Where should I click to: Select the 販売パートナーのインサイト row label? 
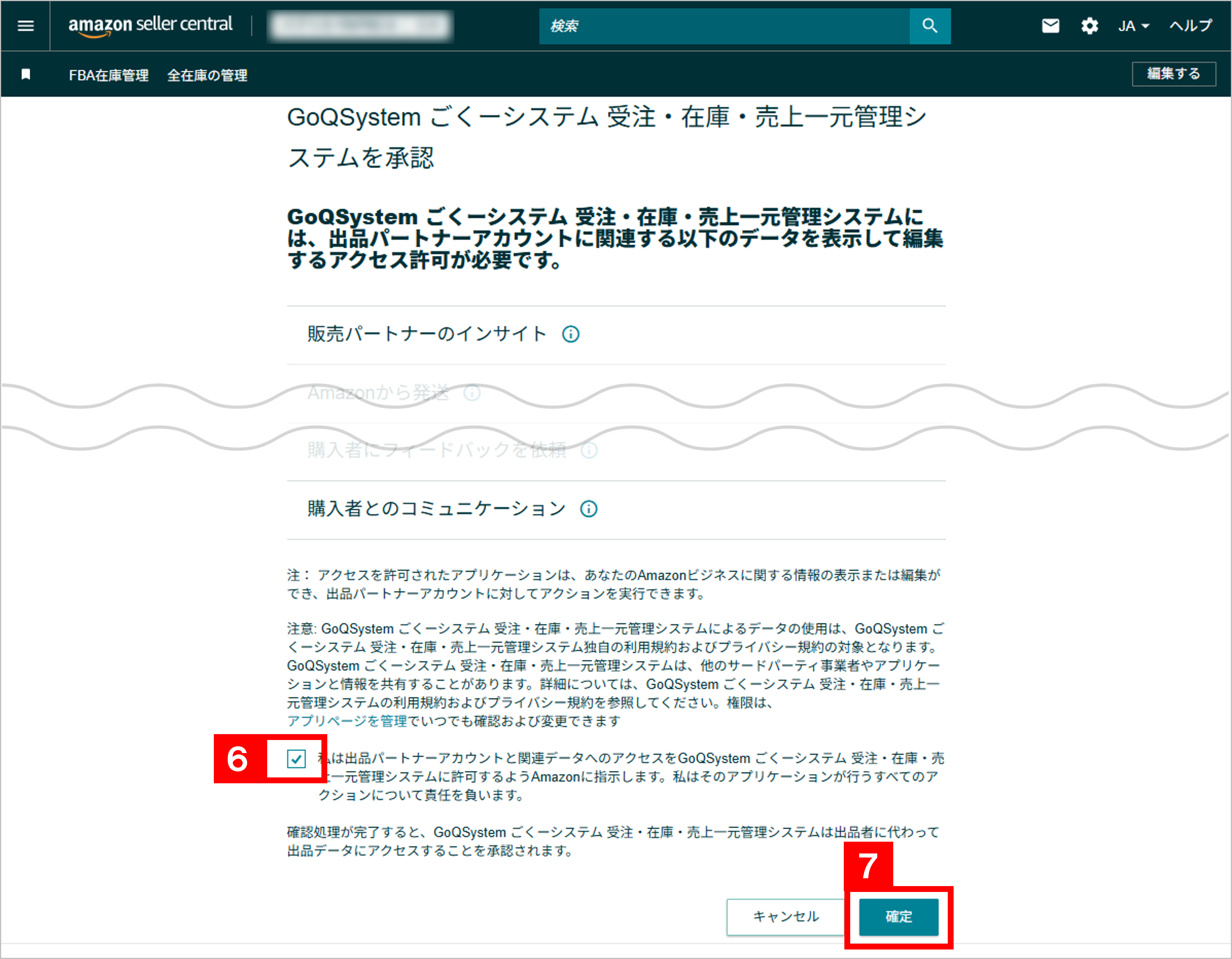(x=427, y=334)
